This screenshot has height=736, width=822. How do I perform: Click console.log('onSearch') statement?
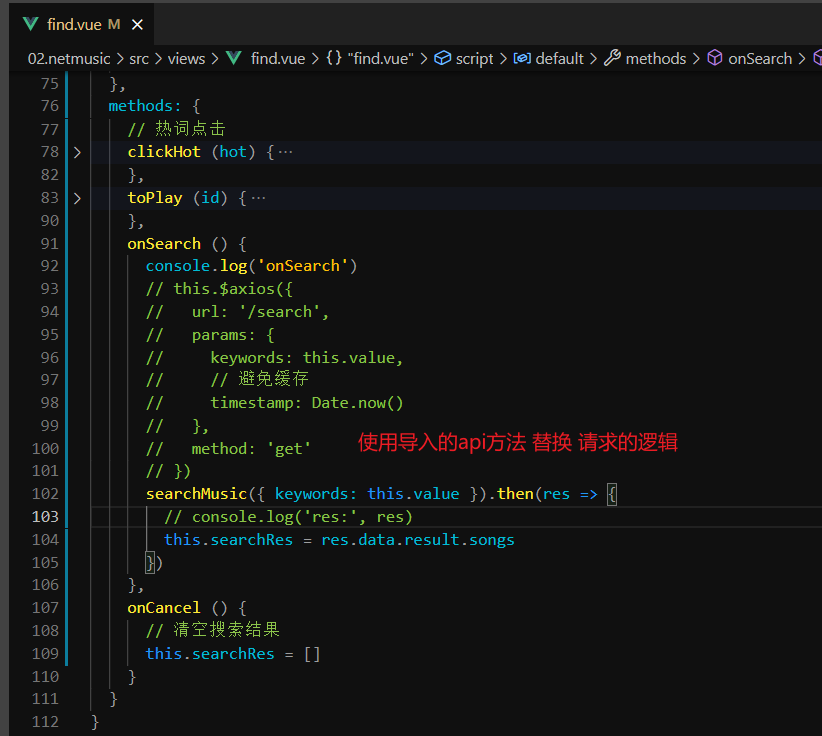(x=252, y=266)
